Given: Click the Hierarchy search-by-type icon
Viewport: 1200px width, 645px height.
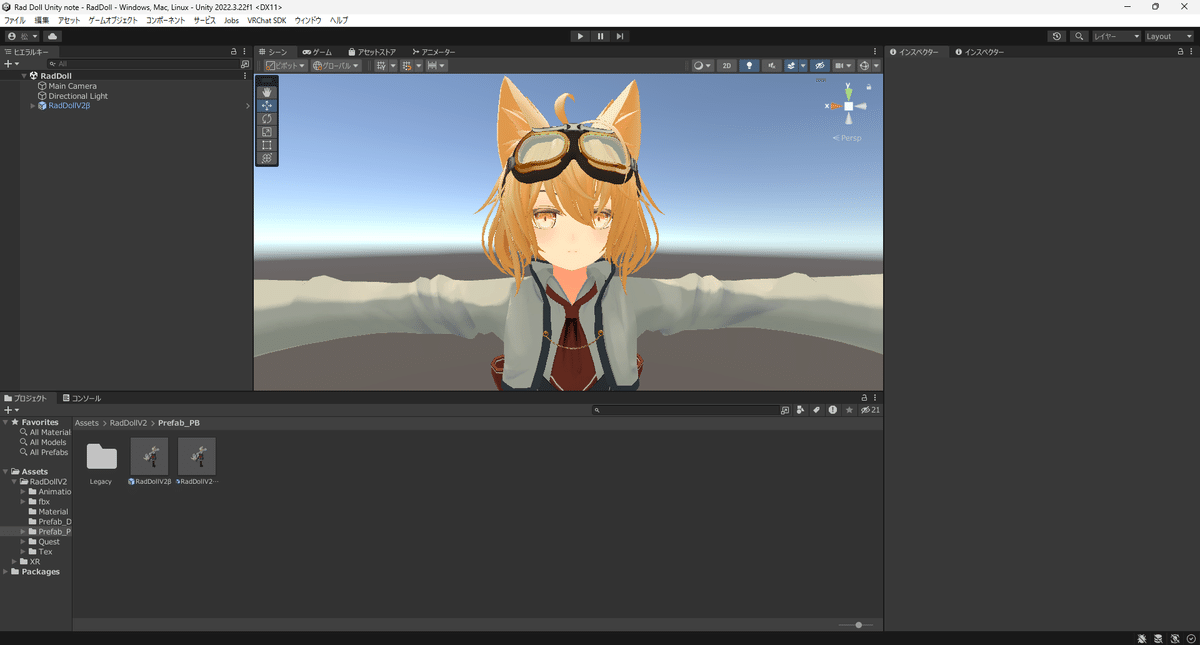Looking at the screenshot, I should tap(245, 64).
